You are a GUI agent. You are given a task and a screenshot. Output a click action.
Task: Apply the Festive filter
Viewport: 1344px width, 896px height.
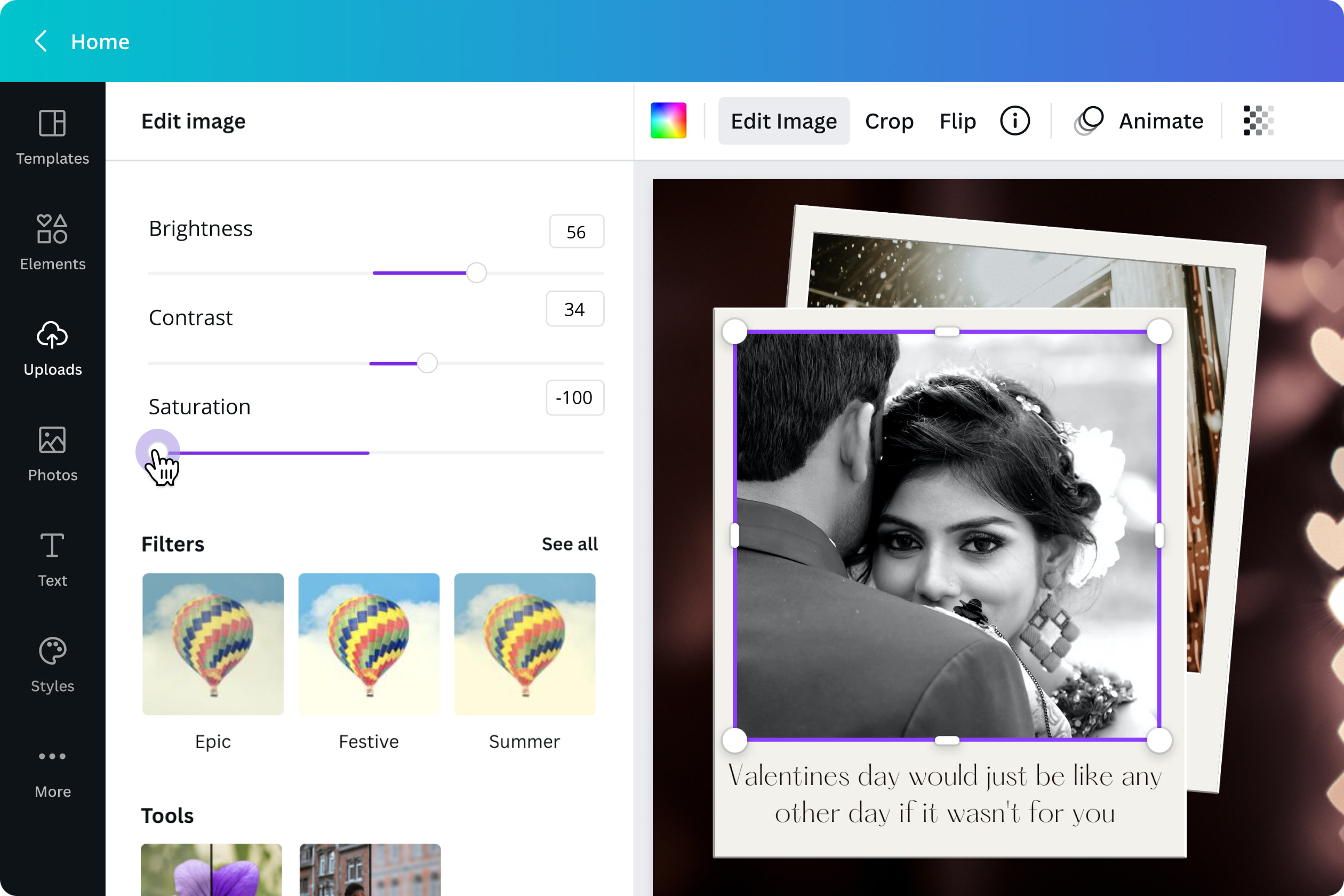[369, 645]
